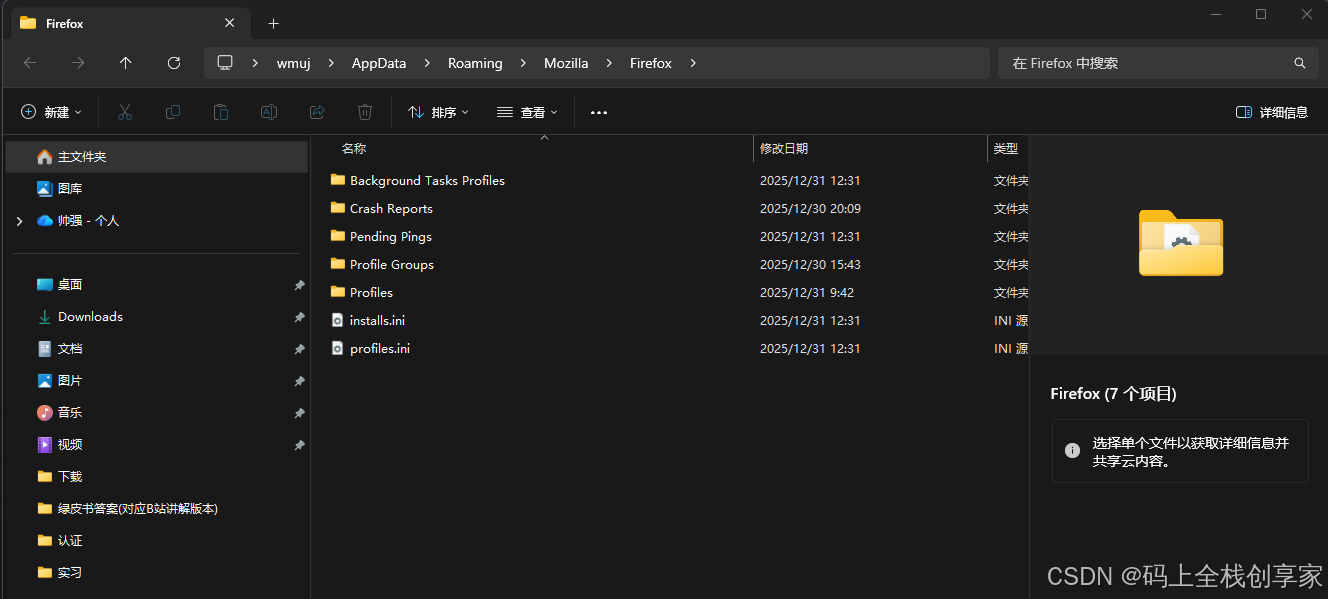Expand chevron after Mozilla in address bar

tap(609, 63)
